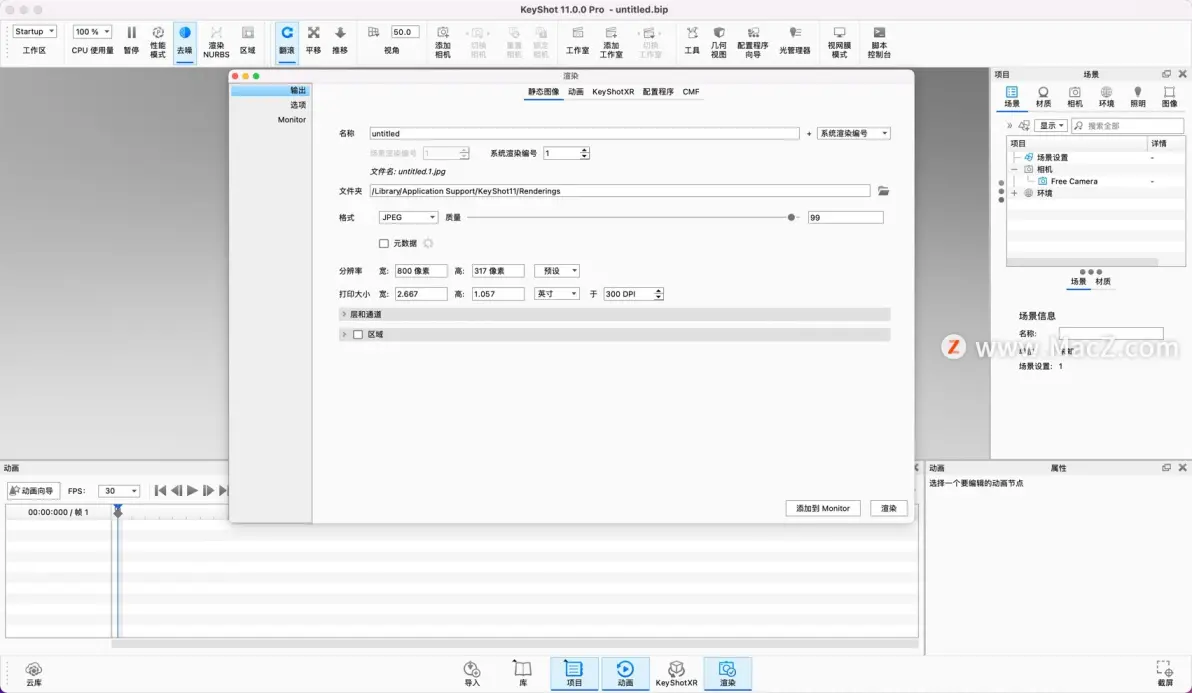Open the 库 library icon in bottom bar
Image resolution: width=1192 pixels, height=693 pixels.
523,674
